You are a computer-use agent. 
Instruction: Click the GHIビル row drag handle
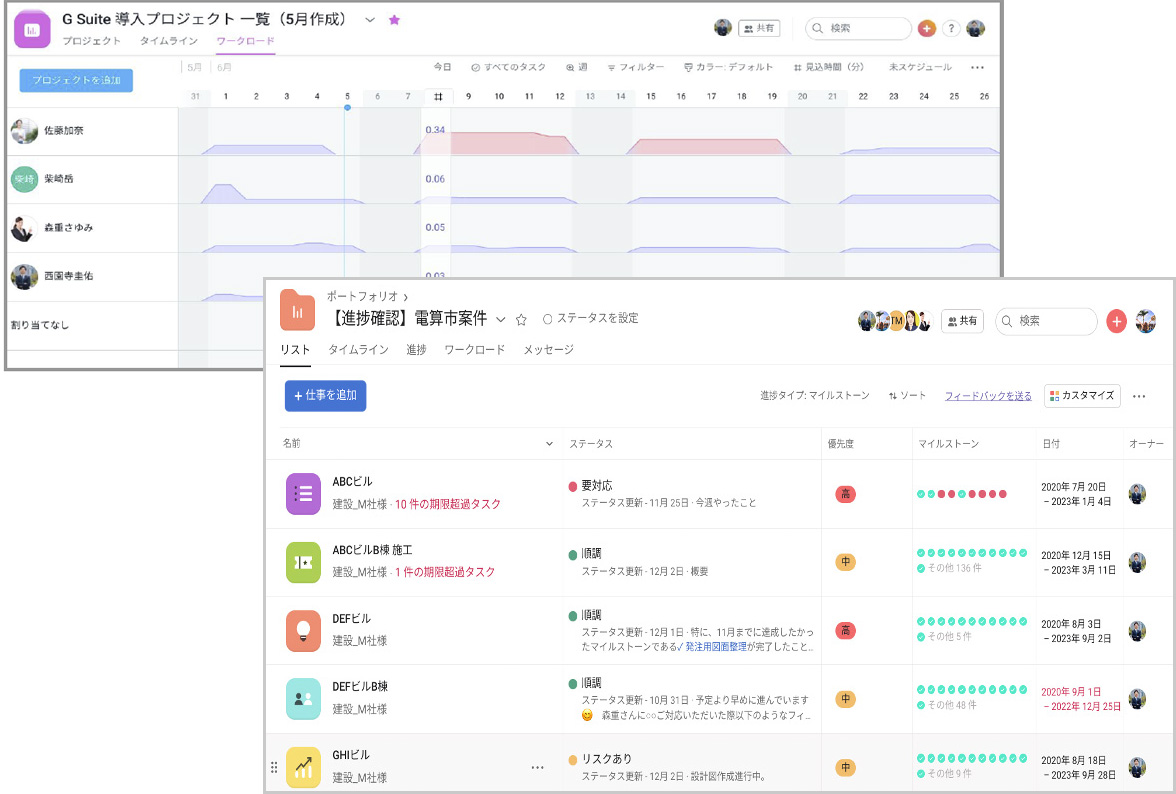(274, 767)
